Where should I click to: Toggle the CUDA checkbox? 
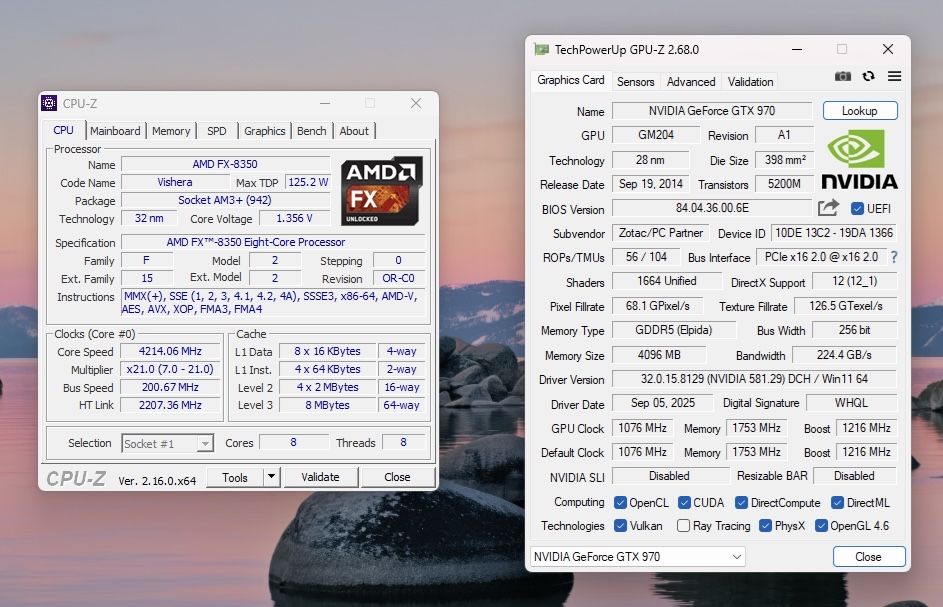click(684, 502)
